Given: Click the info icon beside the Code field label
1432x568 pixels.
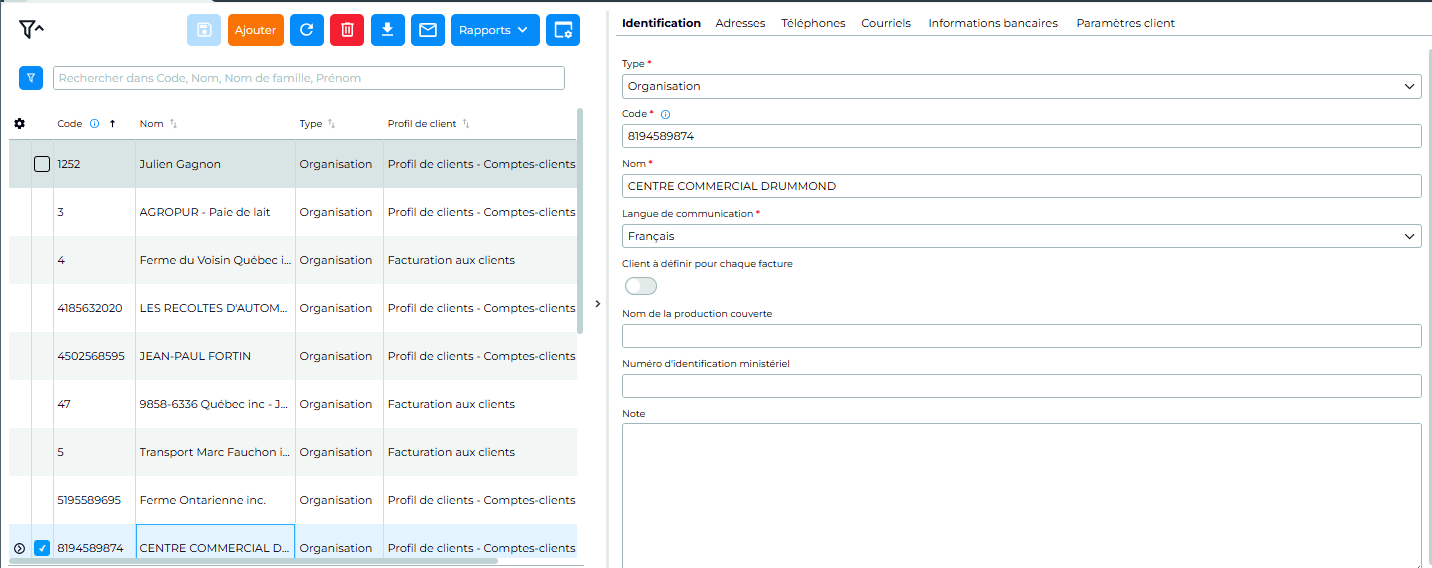Looking at the screenshot, I should click(x=665, y=114).
